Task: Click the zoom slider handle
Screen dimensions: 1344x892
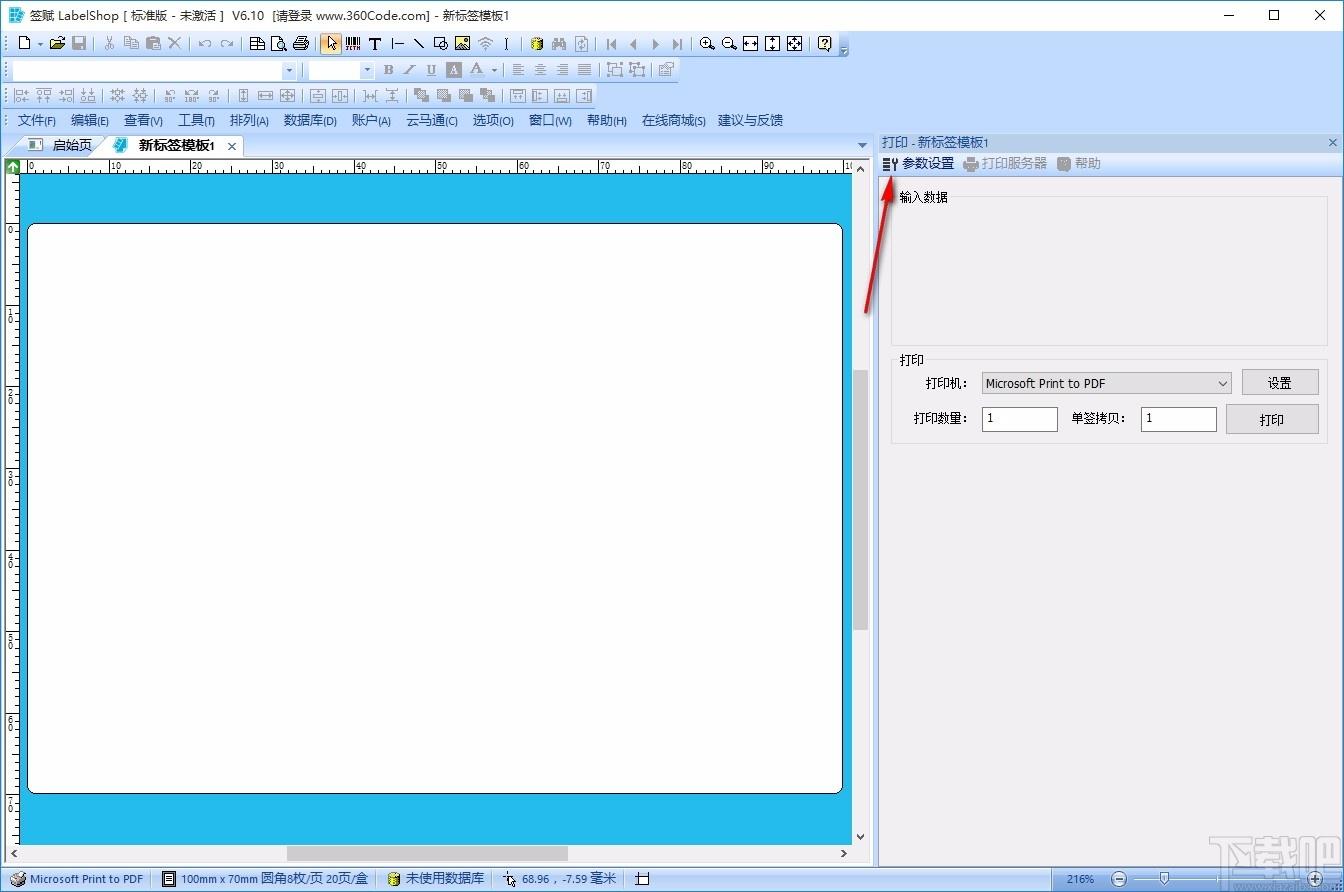Action: (x=1164, y=879)
